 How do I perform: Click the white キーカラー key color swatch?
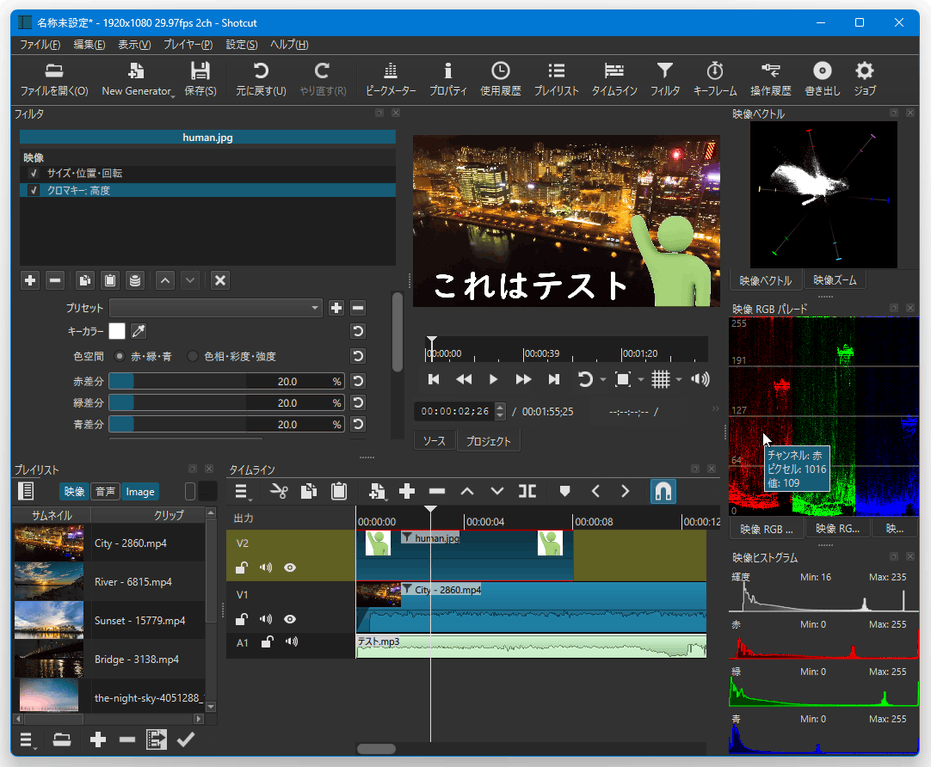point(117,331)
